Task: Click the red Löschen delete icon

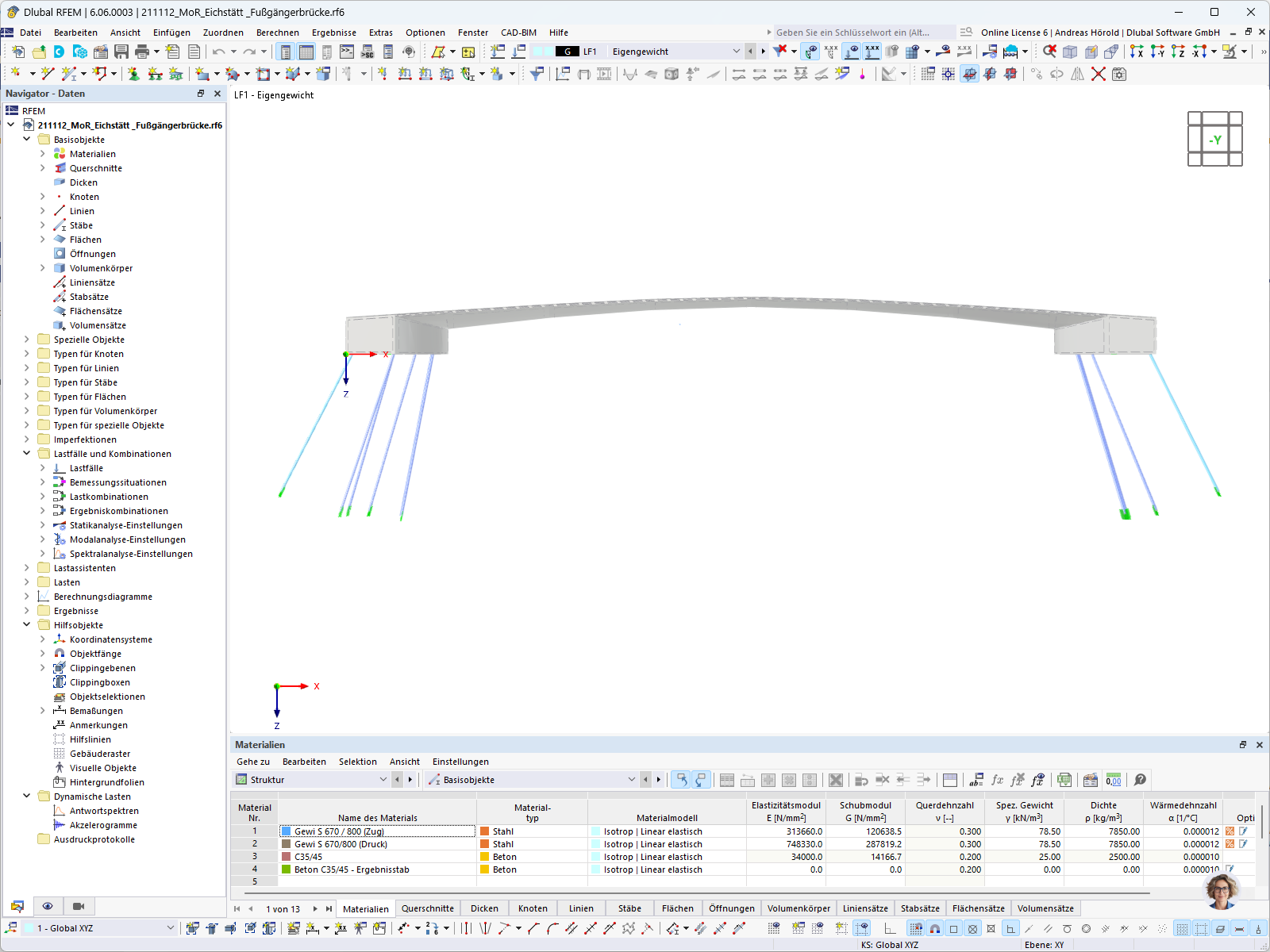Action: click(1098, 74)
